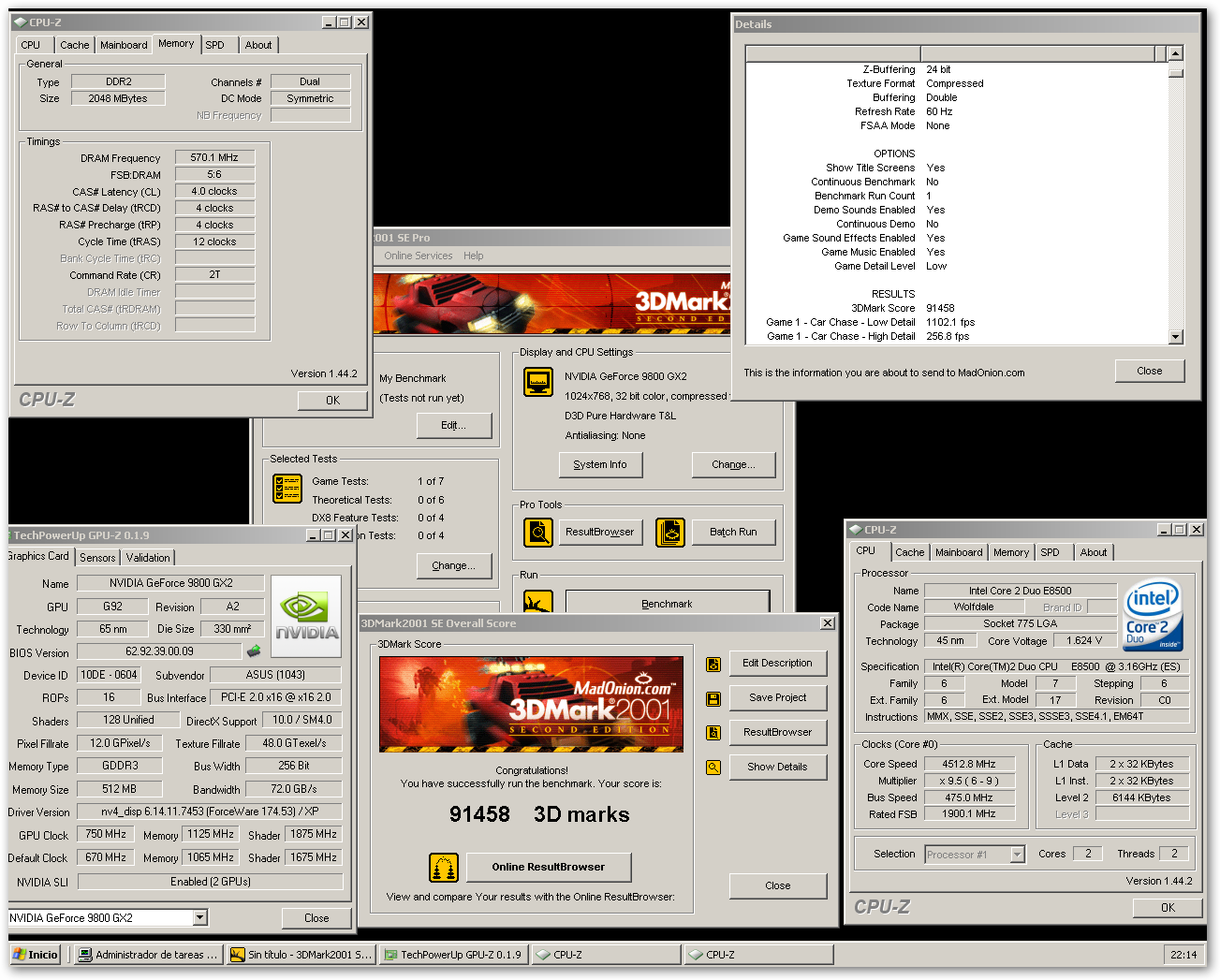Click Close in the Details window

tap(1150, 372)
